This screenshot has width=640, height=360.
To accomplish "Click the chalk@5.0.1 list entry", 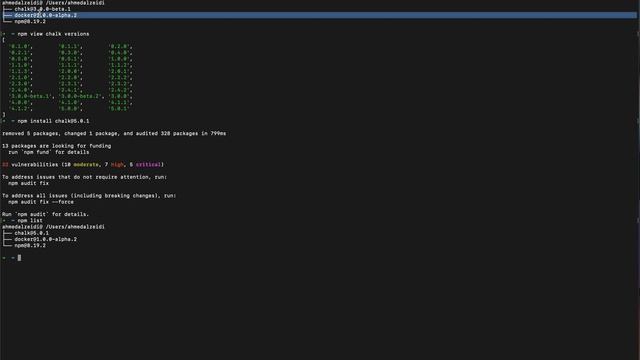I will pyautogui.click(x=31, y=233).
